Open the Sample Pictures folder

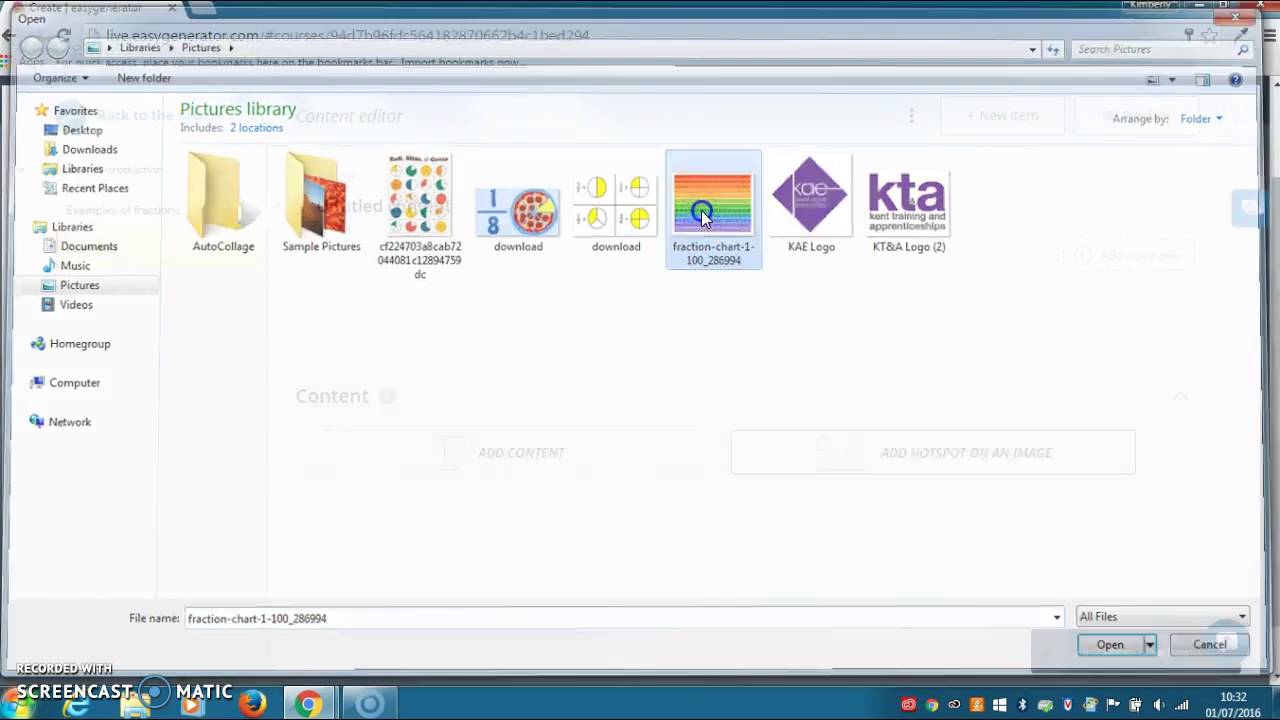pyautogui.click(x=321, y=205)
